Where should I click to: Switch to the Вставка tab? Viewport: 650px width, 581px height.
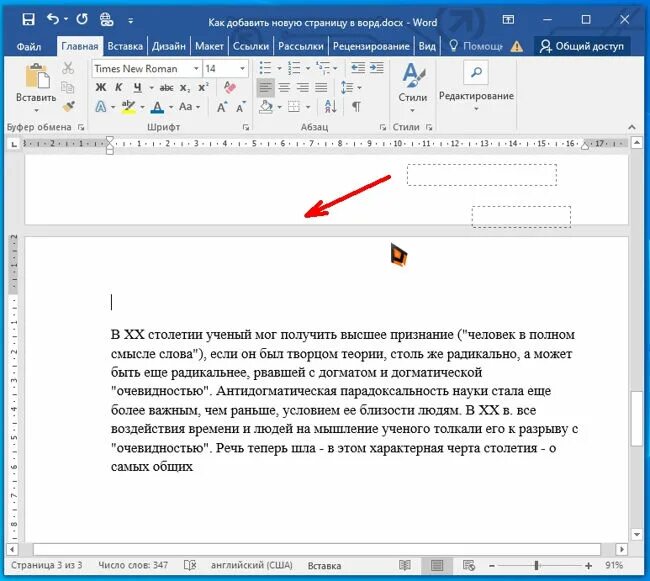125,46
